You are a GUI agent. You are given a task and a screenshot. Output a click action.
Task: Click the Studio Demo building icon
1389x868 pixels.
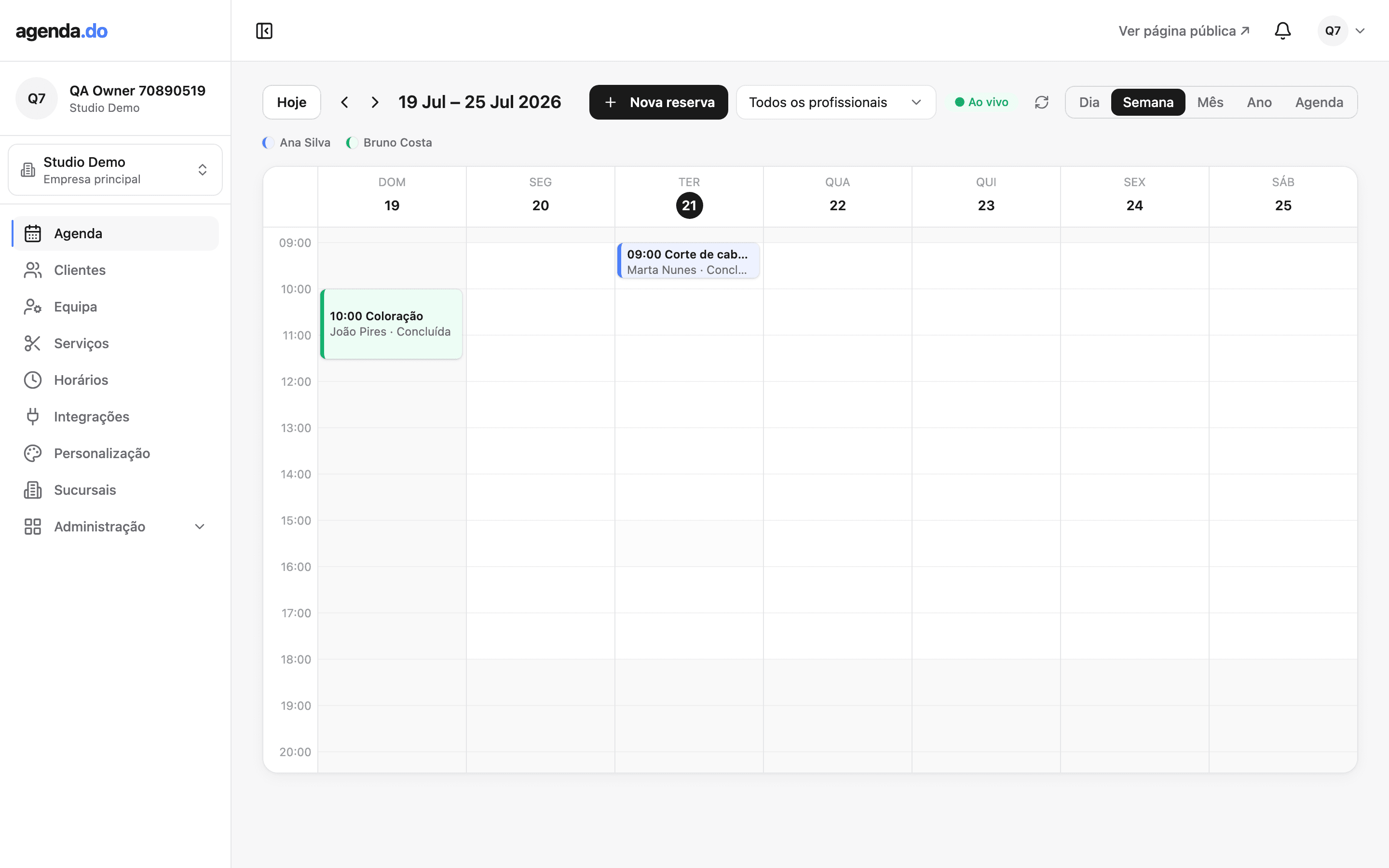[x=28, y=170]
